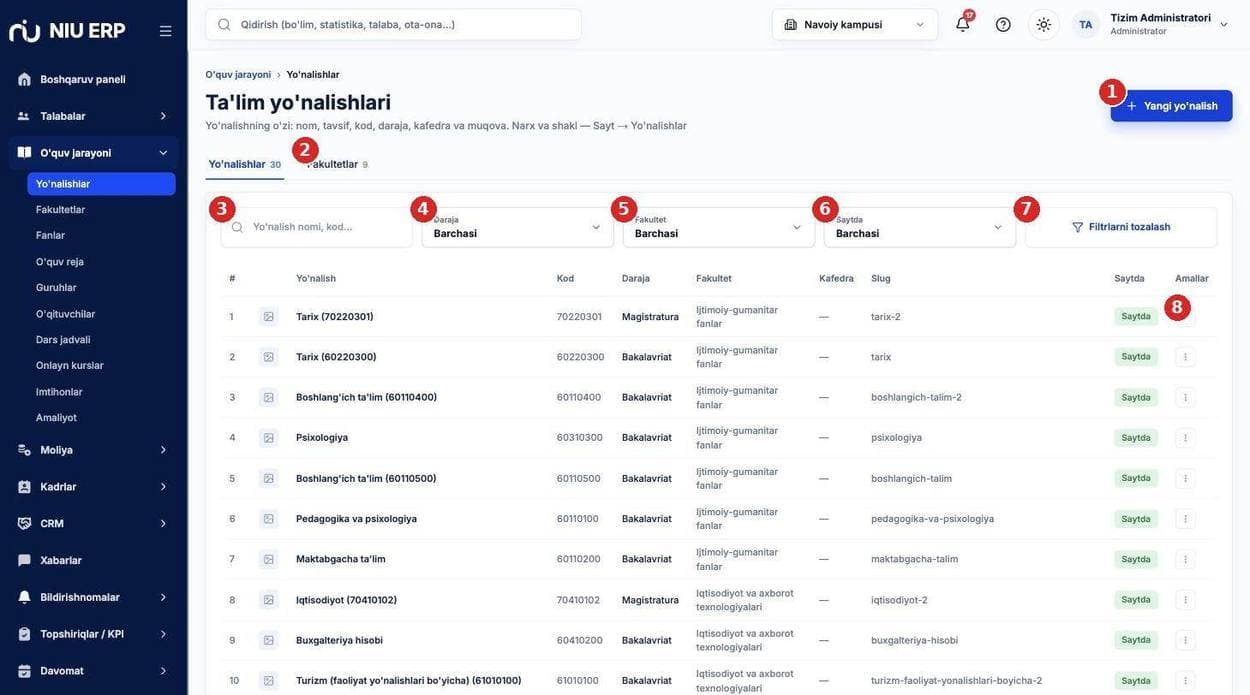
Task: Toggle the sidebar hamburger menu
Action: [165, 31]
